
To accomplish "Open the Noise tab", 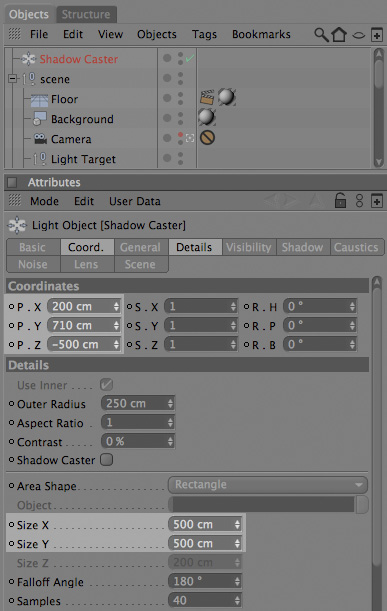I will (x=33, y=264).
